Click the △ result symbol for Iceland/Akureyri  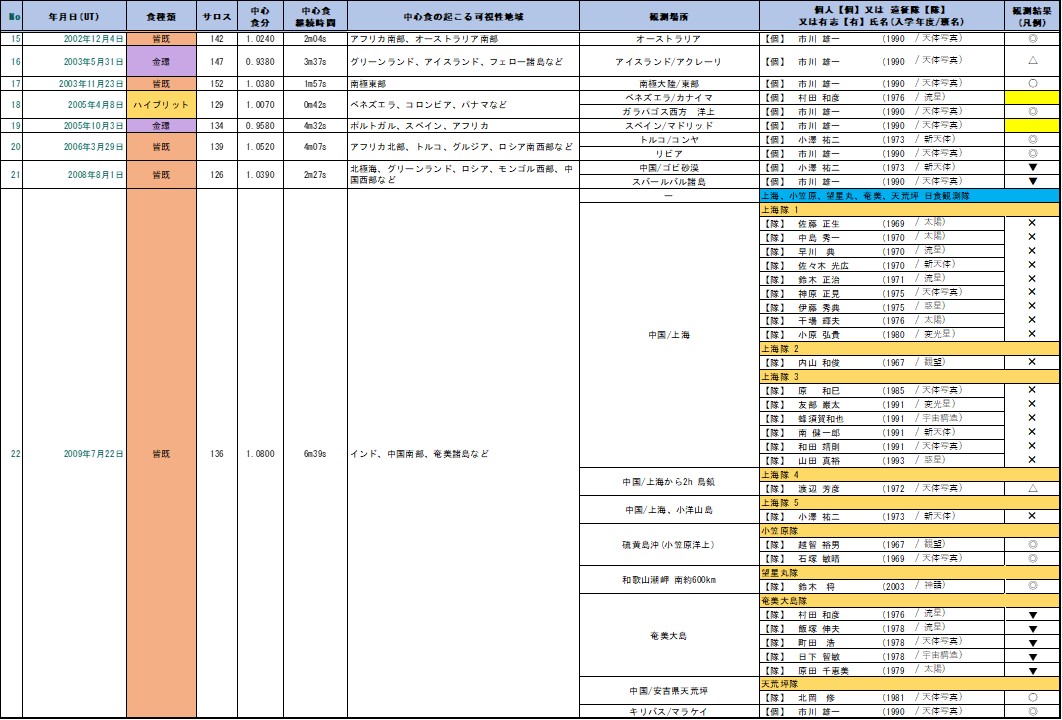coord(1031,61)
